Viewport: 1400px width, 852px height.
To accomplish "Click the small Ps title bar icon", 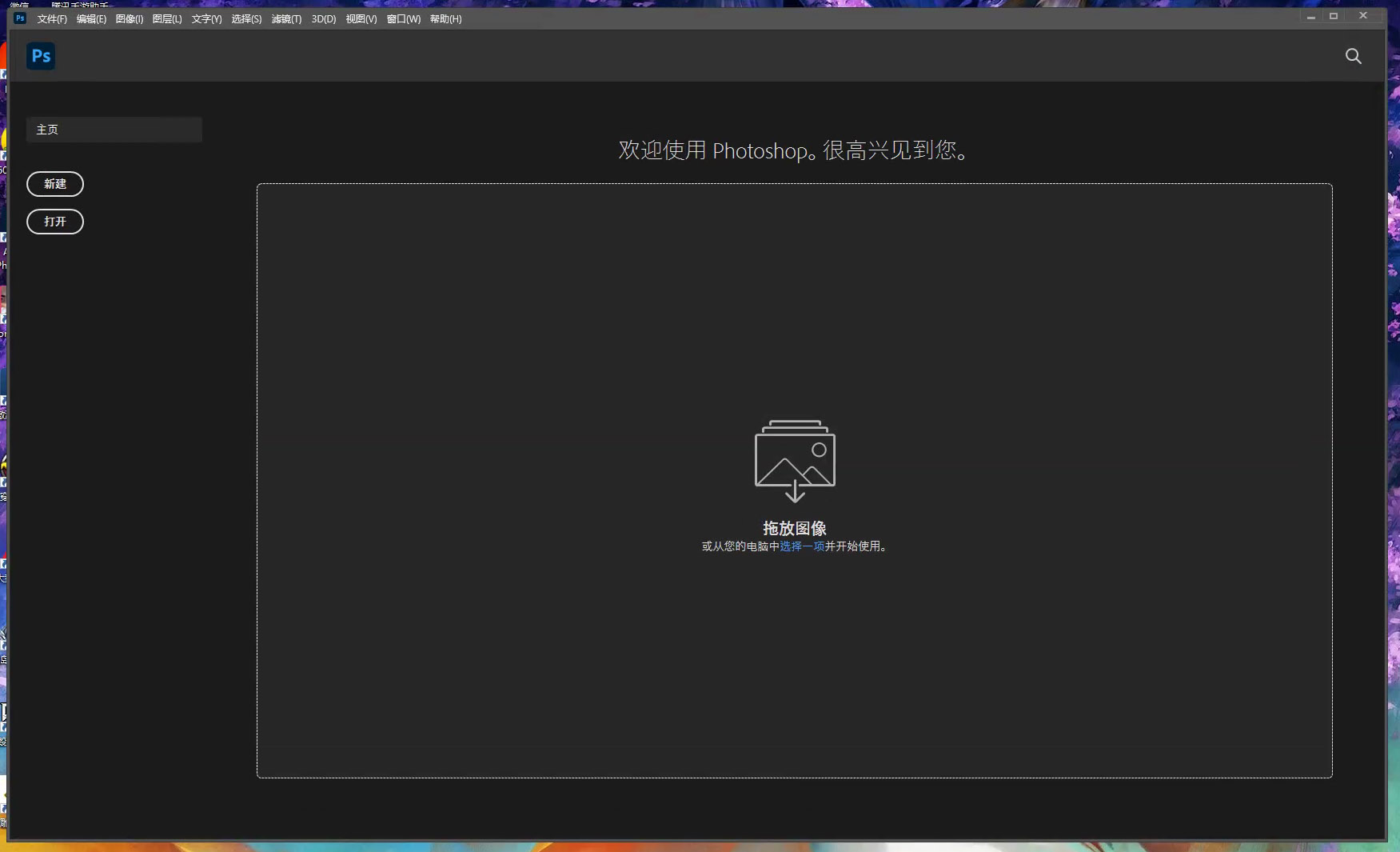I will point(20,18).
